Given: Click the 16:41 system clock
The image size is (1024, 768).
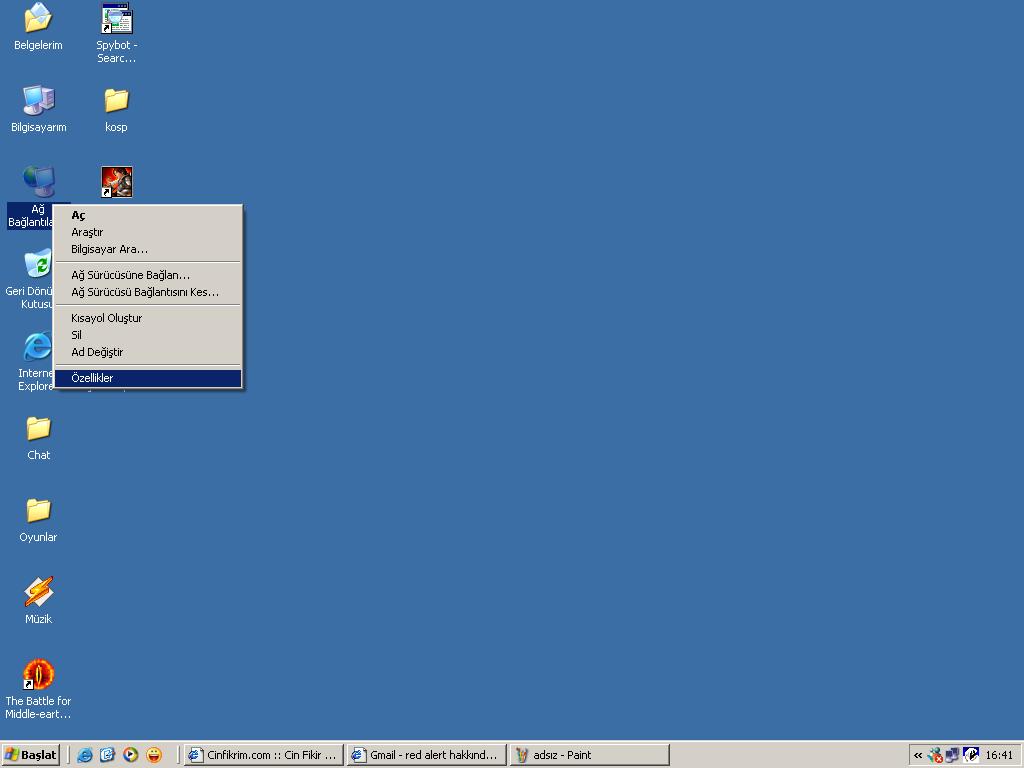Looking at the screenshot, I should tap(999, 755).
